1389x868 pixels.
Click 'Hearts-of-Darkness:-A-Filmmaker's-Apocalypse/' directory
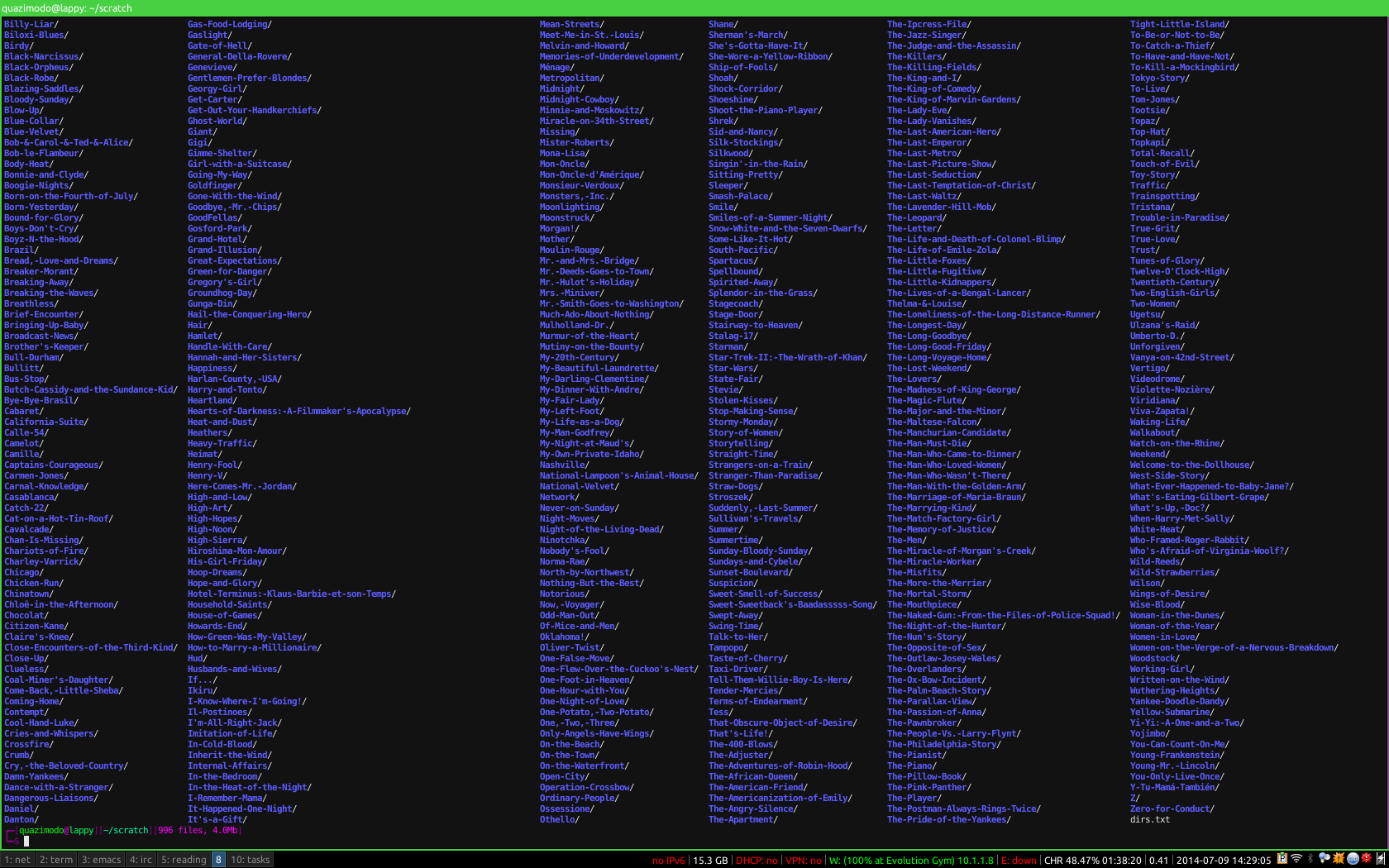299,412
